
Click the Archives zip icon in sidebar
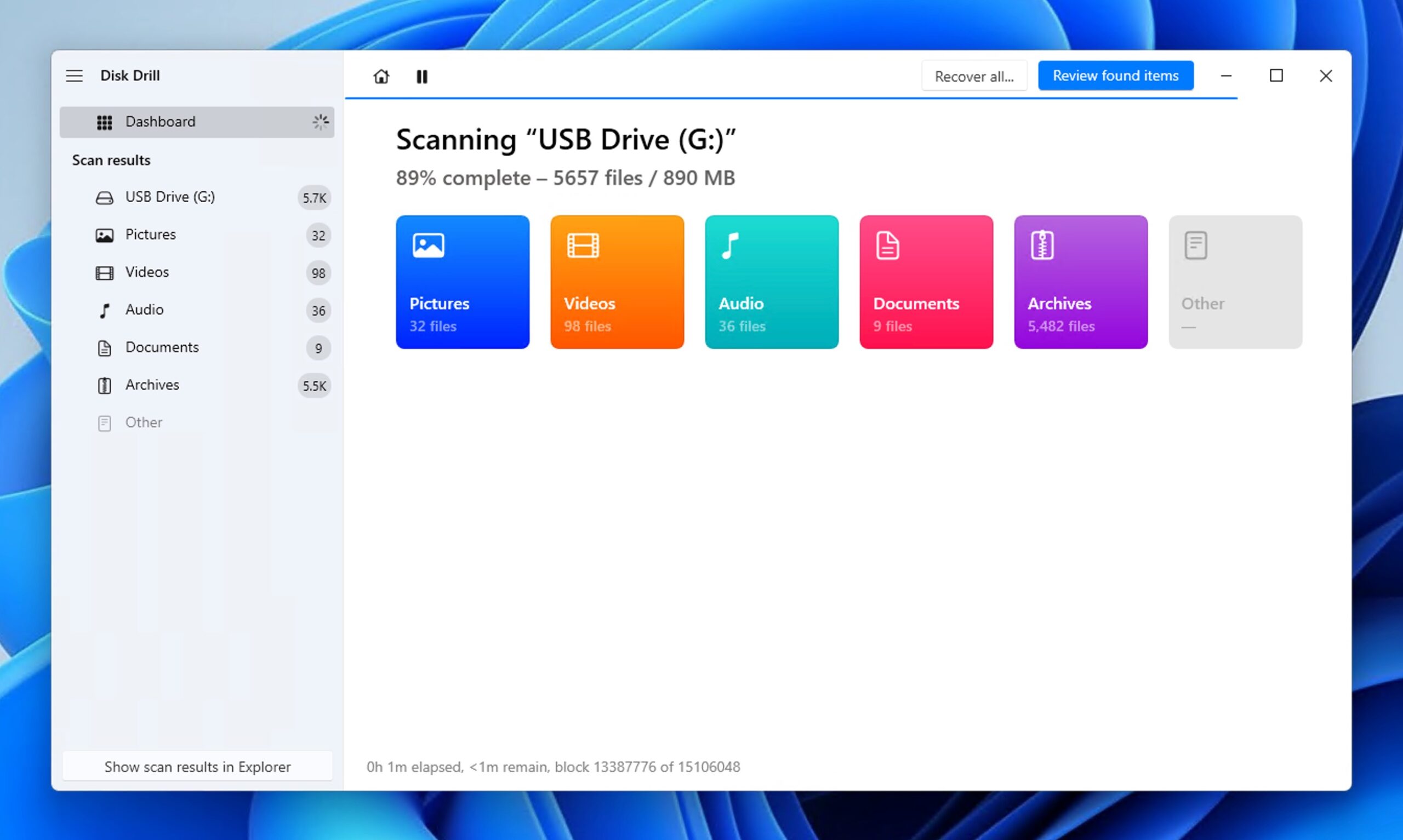(105, 385)
